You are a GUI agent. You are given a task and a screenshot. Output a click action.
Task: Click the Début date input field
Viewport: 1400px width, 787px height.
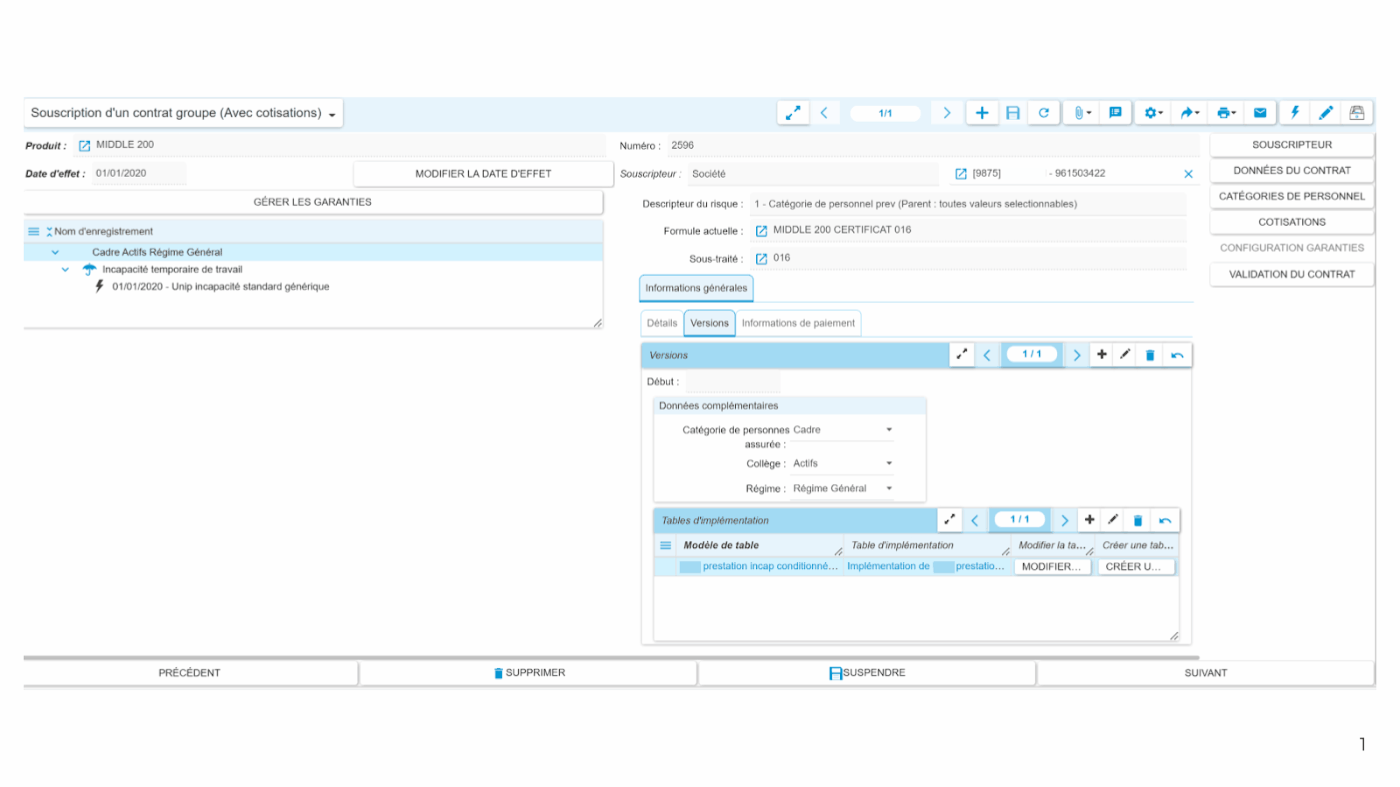[x=733, y=382]
